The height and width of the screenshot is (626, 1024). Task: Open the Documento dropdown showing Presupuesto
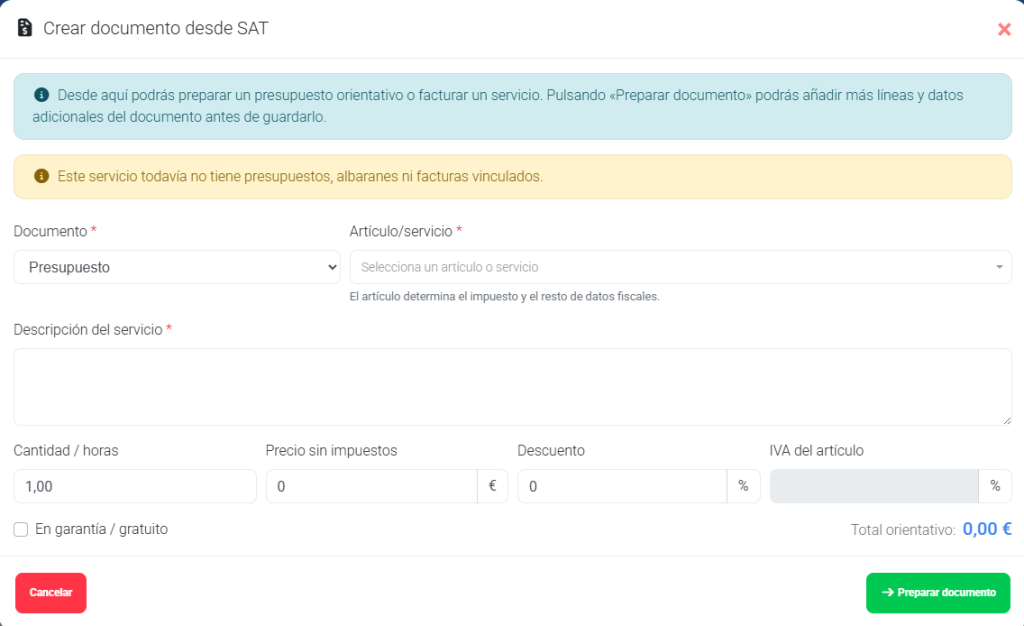(x=177, y=267)
